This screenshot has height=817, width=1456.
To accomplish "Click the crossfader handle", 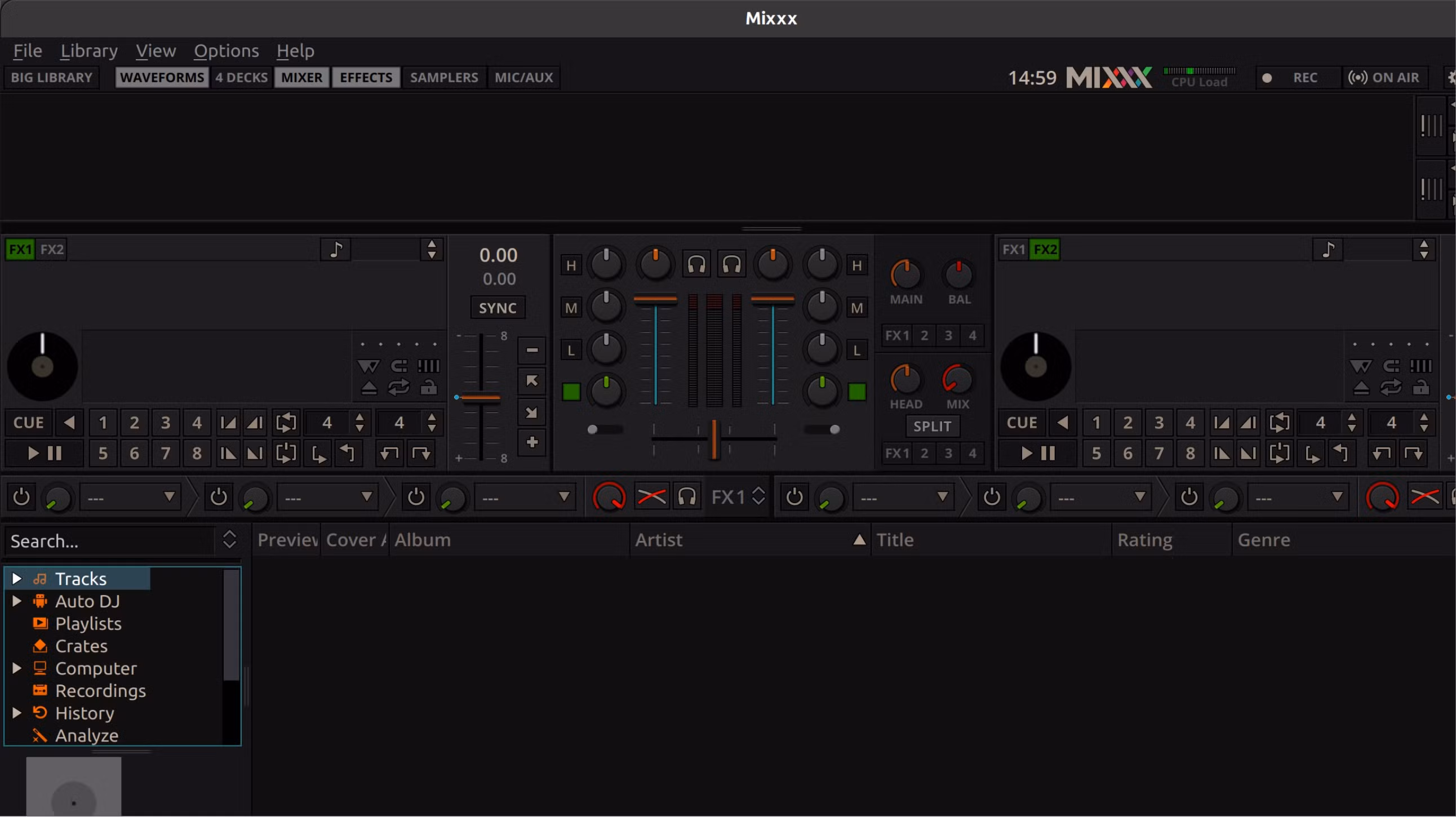I will [x=714, y=439].
